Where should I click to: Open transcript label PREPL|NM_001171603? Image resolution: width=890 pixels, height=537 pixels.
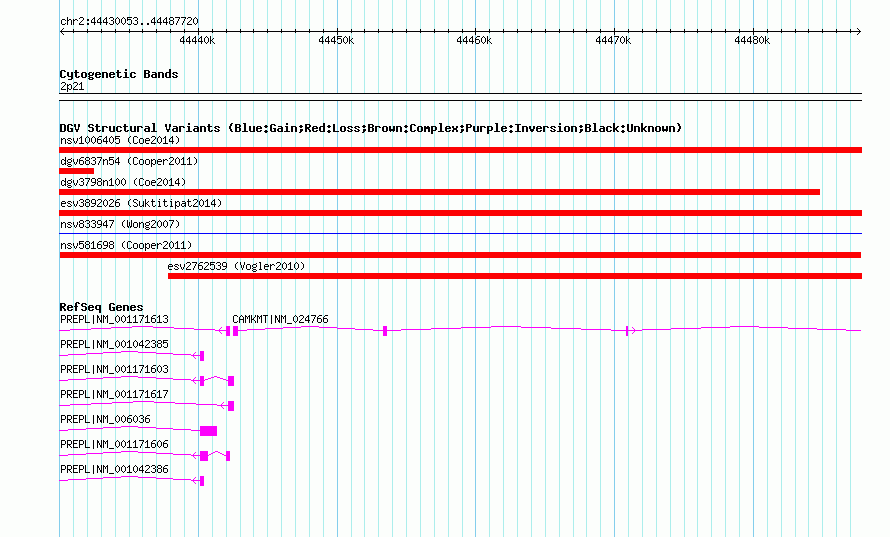[115, 370]
